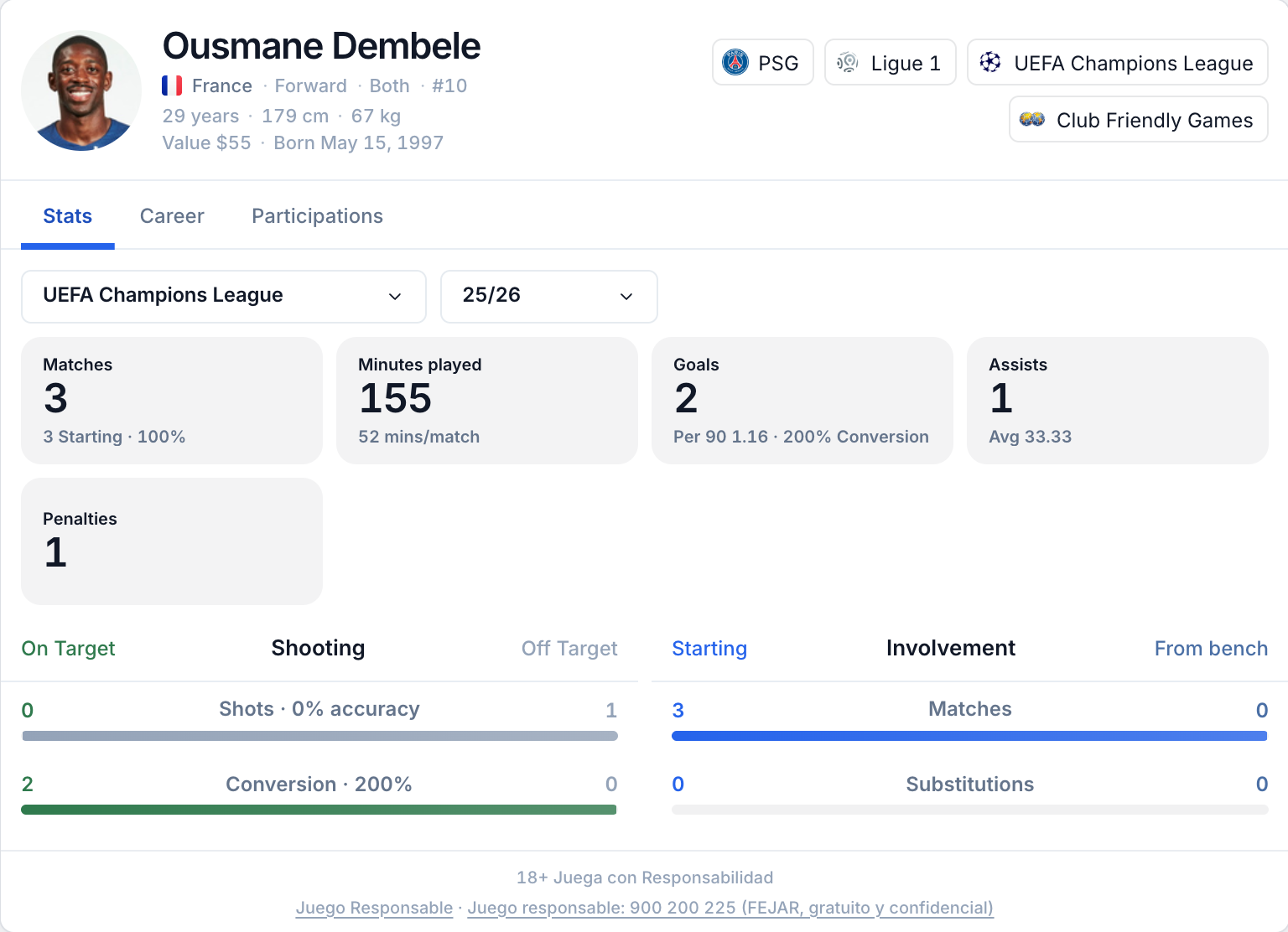The width and height of the screenshot is (1288, 932).
Task: Click the Starting column label
Action: pos(709,649)
